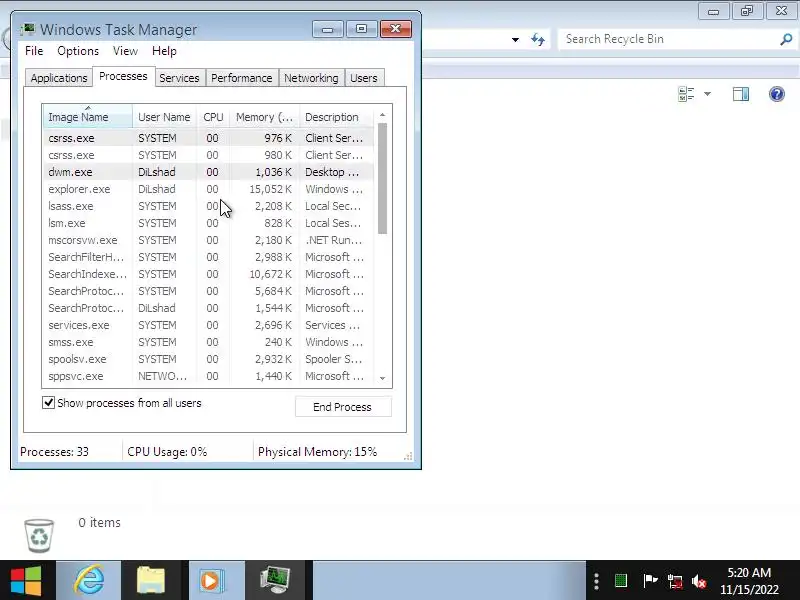Viewport: 800px width, 600px height.
Task: Select SearchFilterH... process row
Action: (x=208, y=257)
